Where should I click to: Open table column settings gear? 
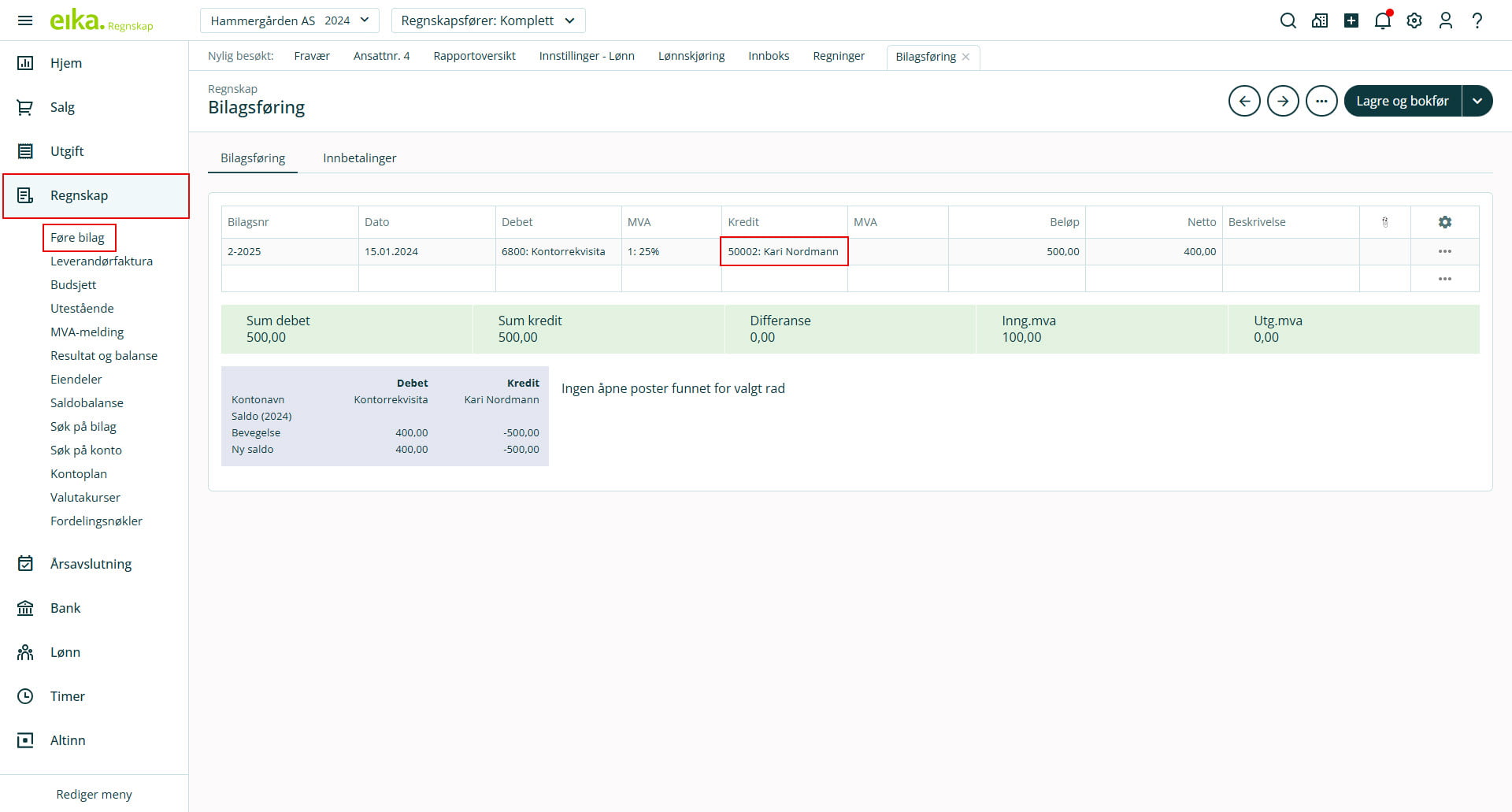click(x=1444, y=222)
